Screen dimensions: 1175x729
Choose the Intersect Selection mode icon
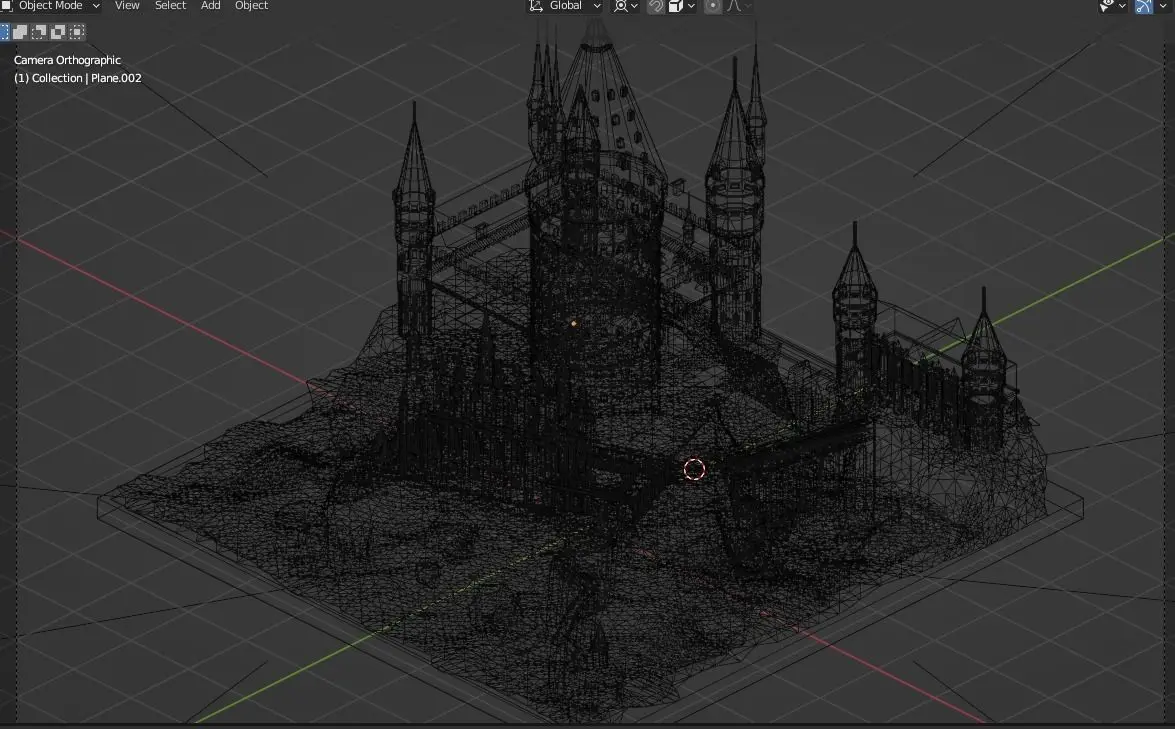(76, 31)
